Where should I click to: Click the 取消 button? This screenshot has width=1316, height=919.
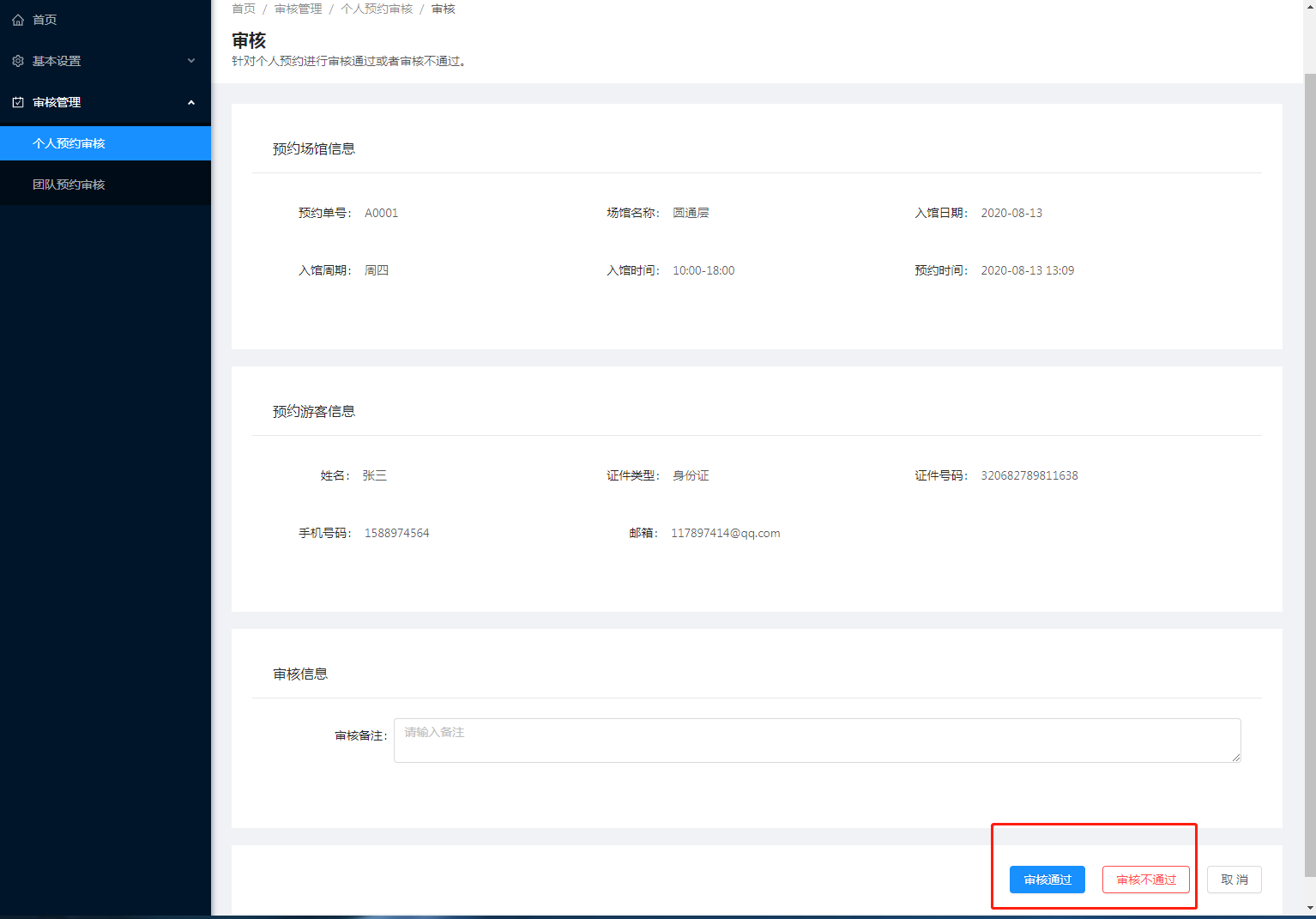pyautogui.click(x=1235, y=880)
